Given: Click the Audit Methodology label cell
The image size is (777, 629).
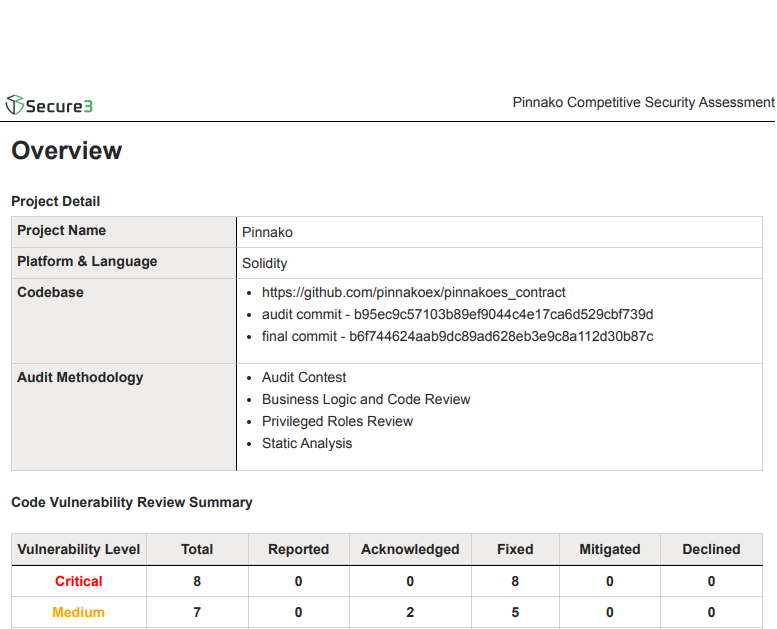Looking at the screenshot, I should pyautogui.click(x=80, y=378).
